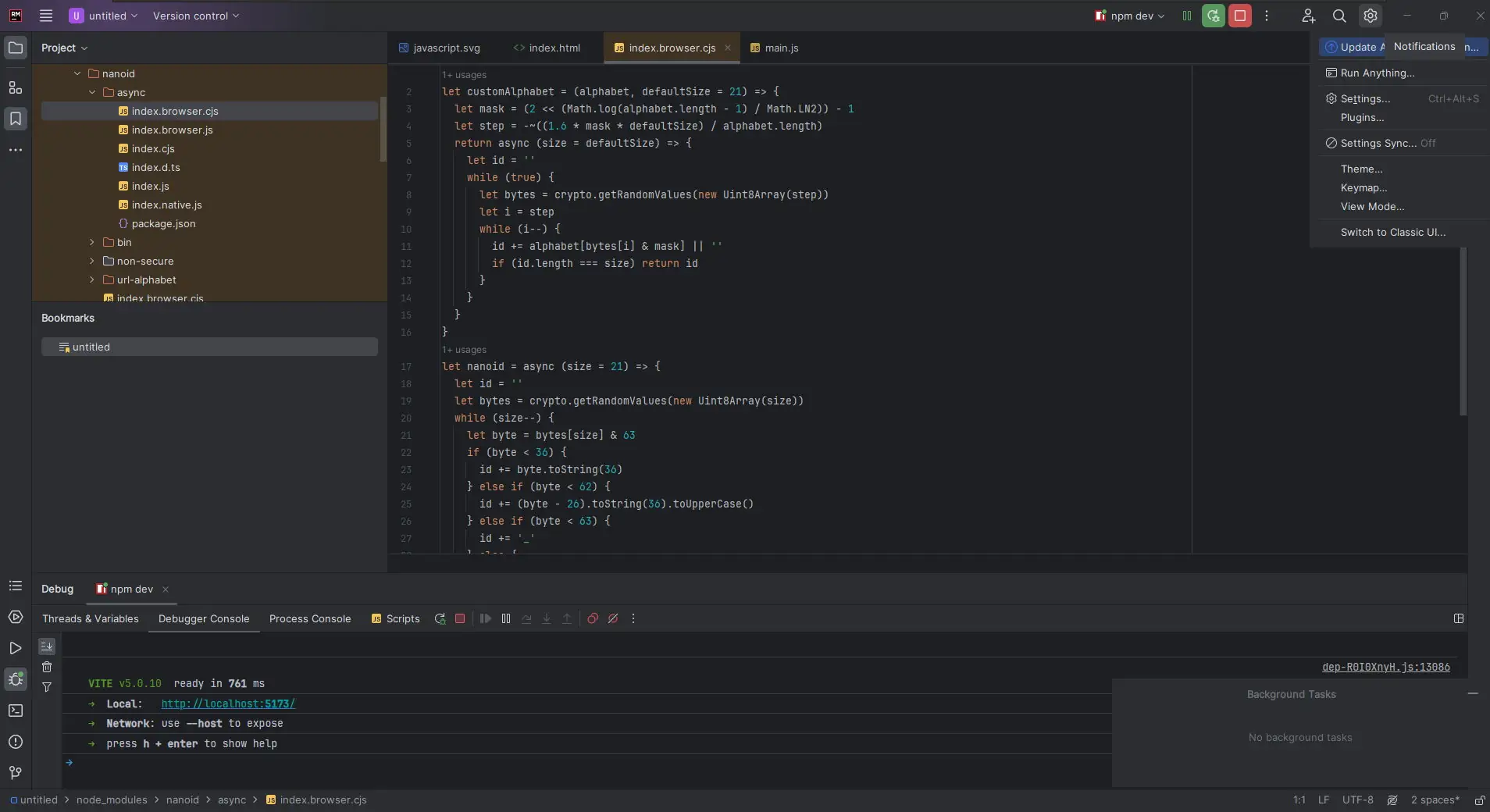1490x812 pixels.
Task: Collapse the async folder
Action: point(92,92)
